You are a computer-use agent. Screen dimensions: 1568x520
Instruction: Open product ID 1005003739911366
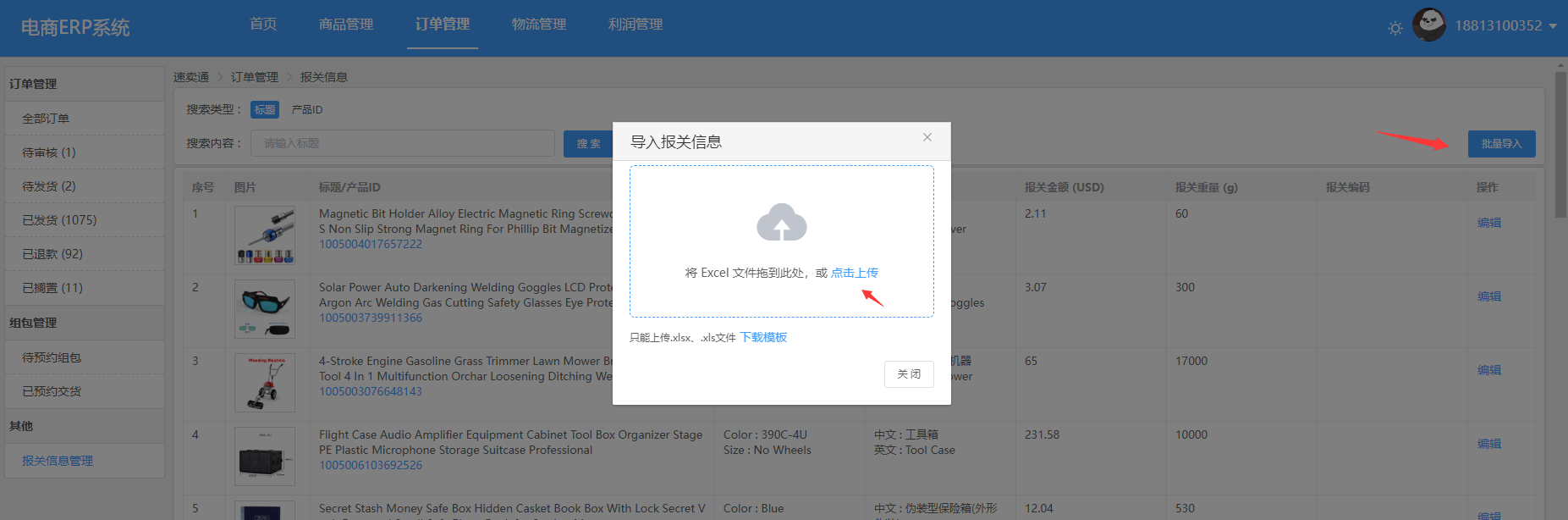click(x=371, y=318)
